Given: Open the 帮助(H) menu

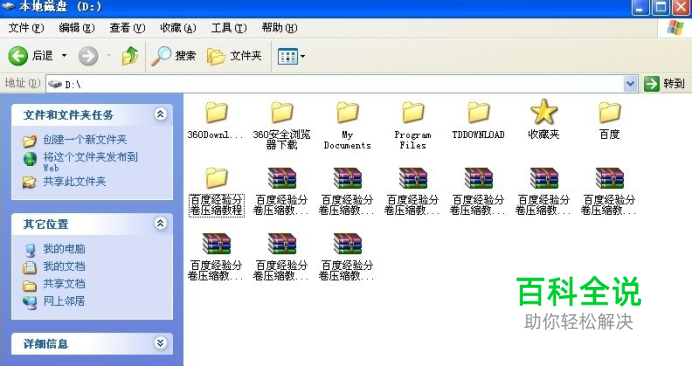Looking at the screenshot, I should 279,28.
